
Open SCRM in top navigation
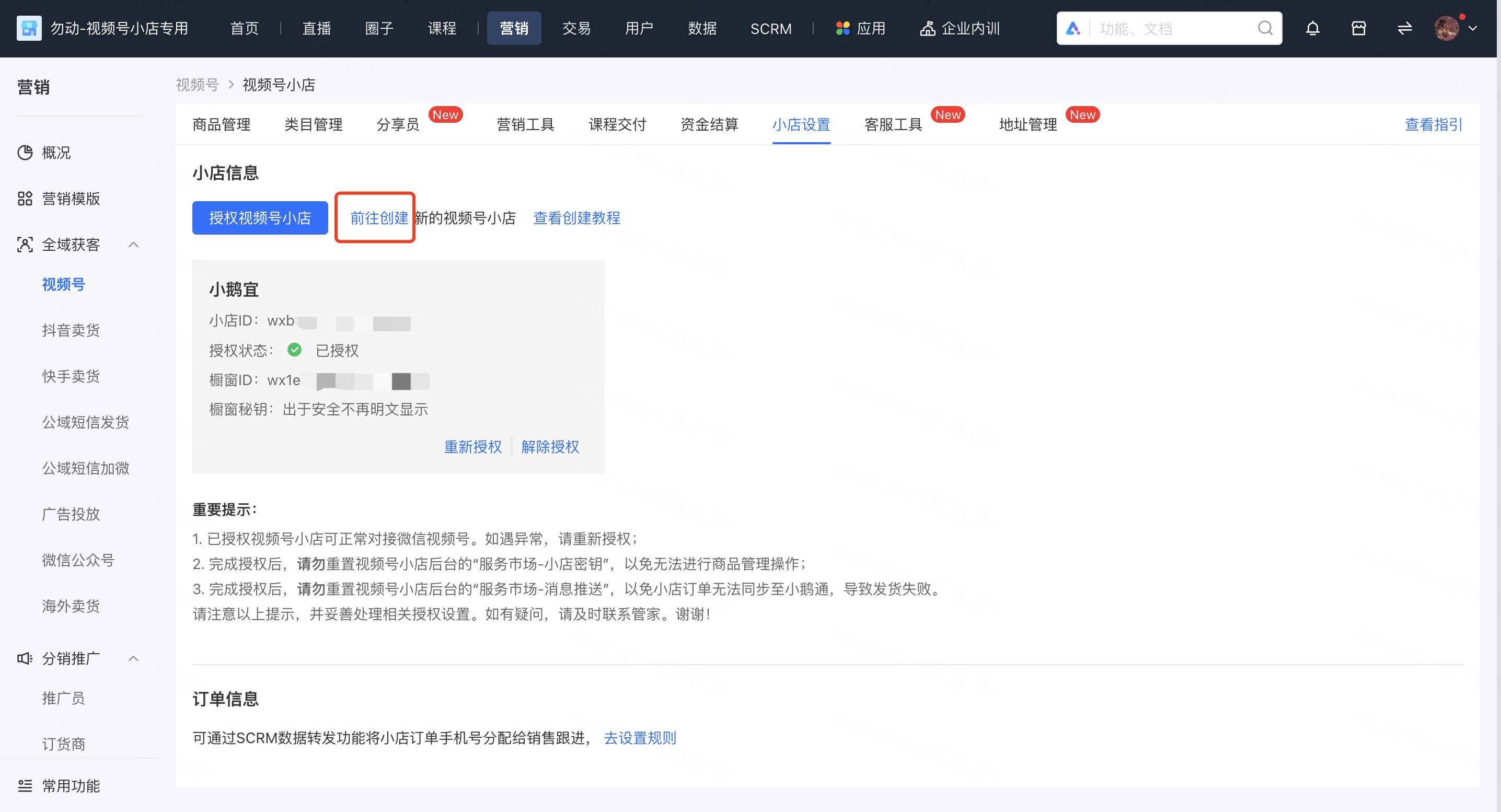[771, 28]
